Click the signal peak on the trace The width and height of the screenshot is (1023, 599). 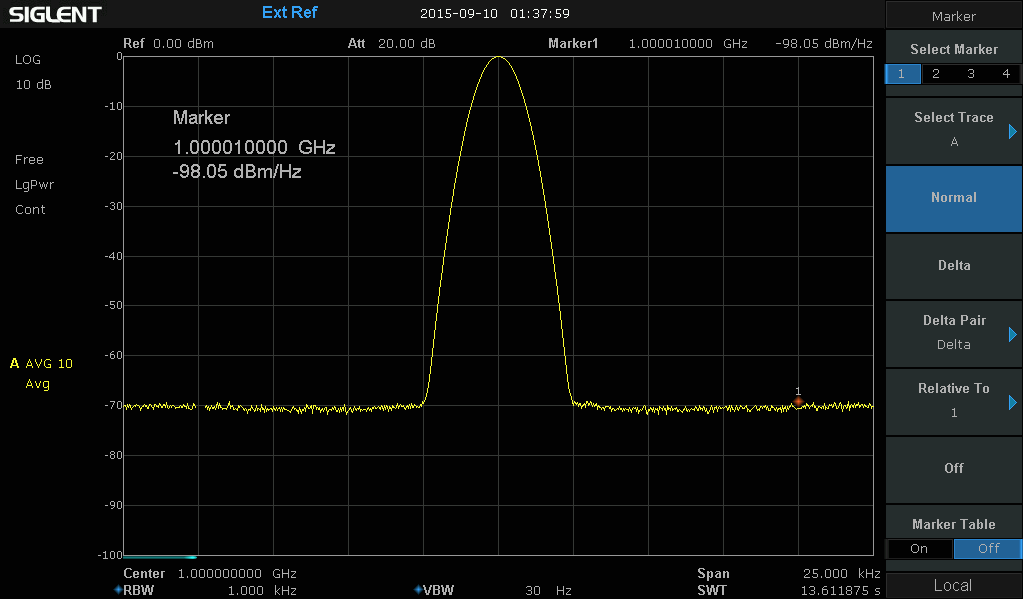point(498,57)
